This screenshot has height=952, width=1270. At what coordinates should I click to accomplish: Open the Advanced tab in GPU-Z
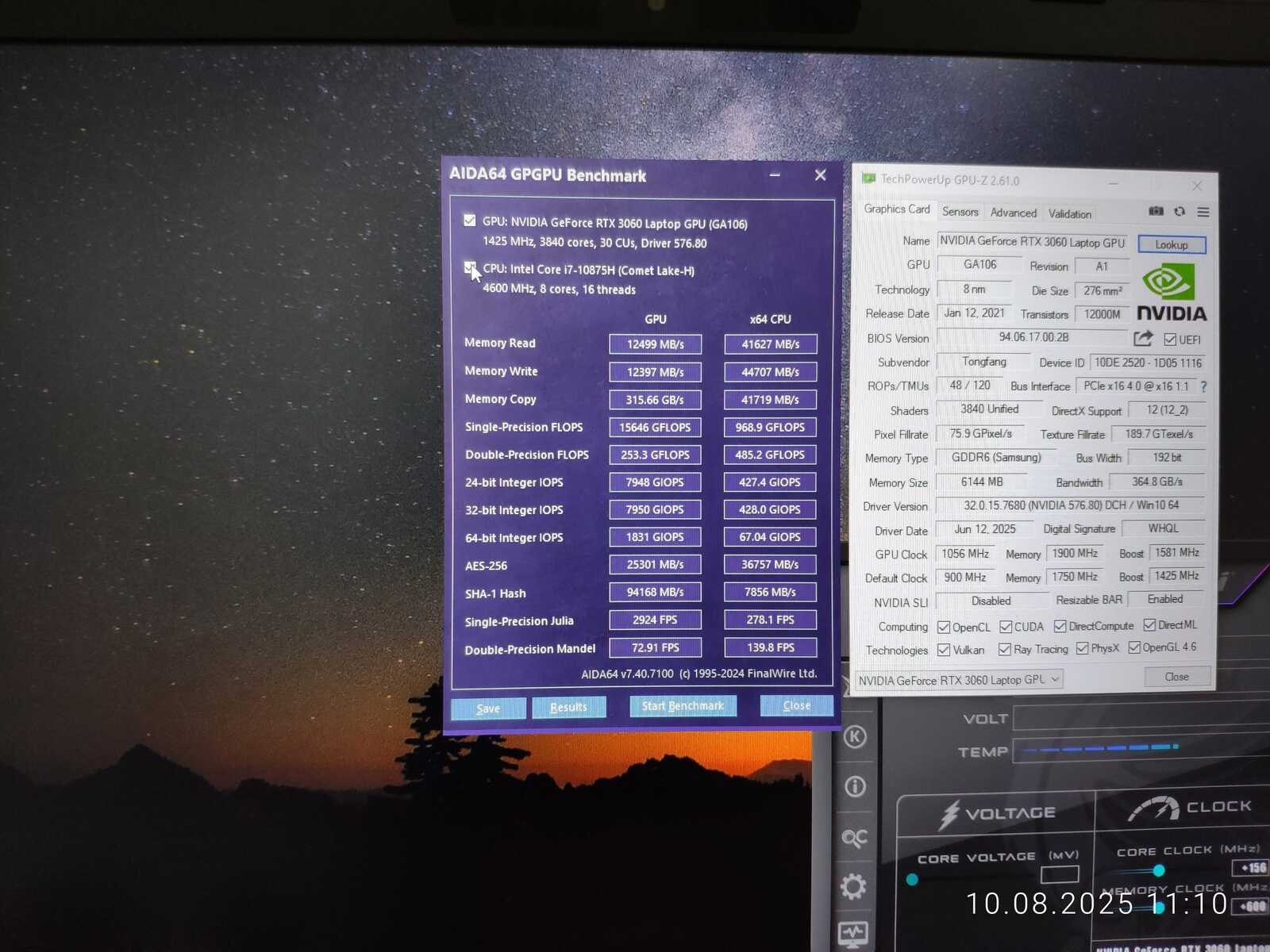click(1014, 213)
